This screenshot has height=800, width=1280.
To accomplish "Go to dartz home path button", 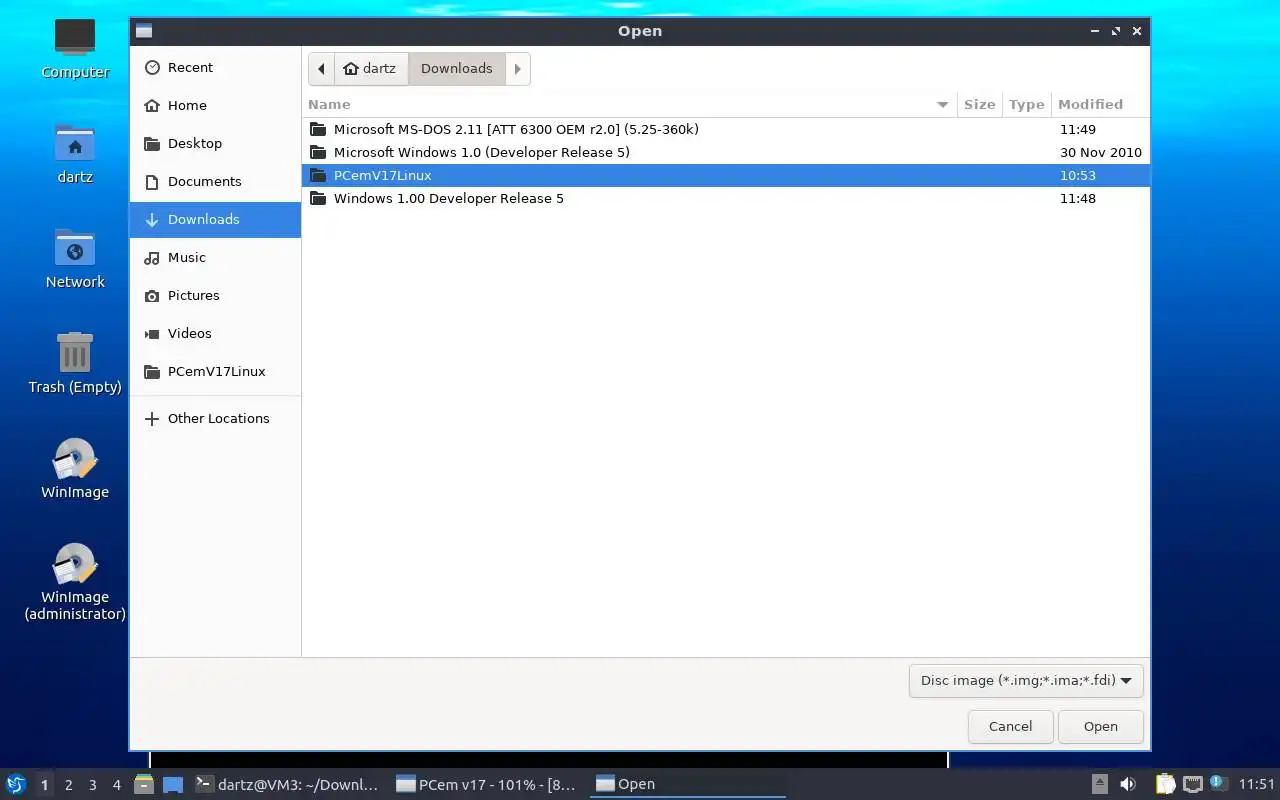I will point(370,68).
